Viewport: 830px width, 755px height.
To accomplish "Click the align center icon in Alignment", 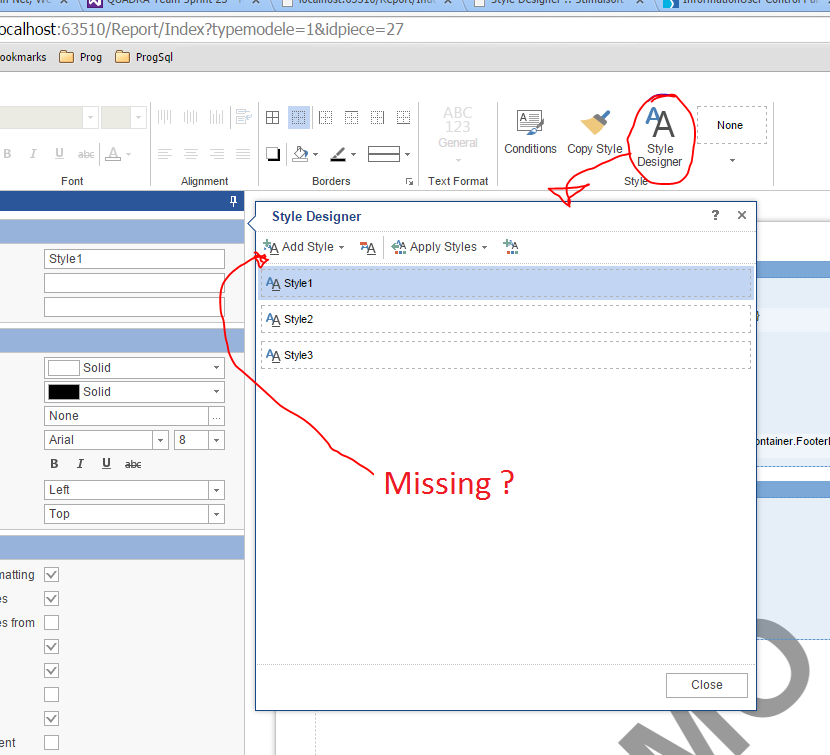I will [x=191, y=154].
